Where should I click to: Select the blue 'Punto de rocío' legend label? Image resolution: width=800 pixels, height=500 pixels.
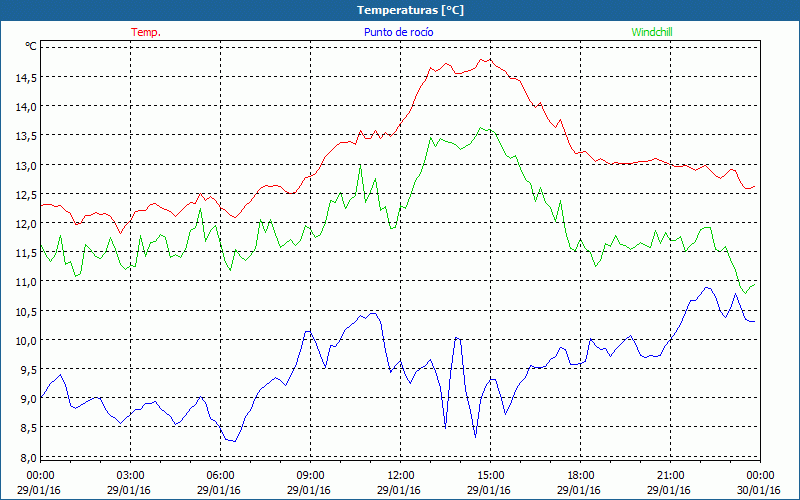[398, 32]
